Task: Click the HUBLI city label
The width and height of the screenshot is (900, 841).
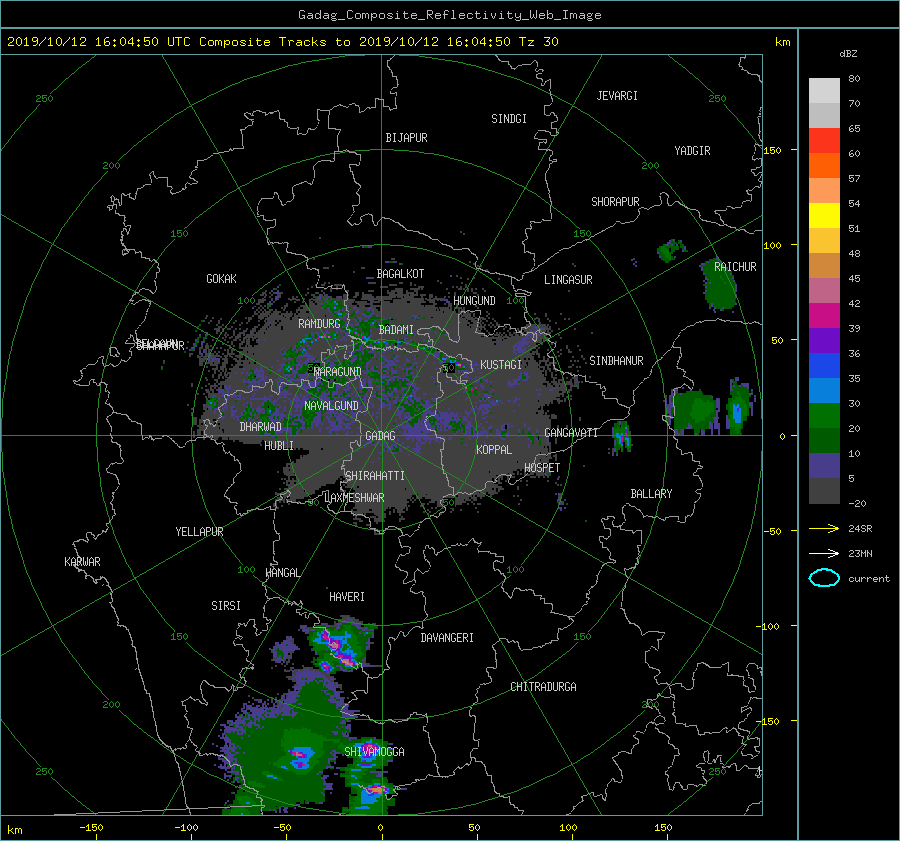Action: pyautogui.click(x=279, y=446)
